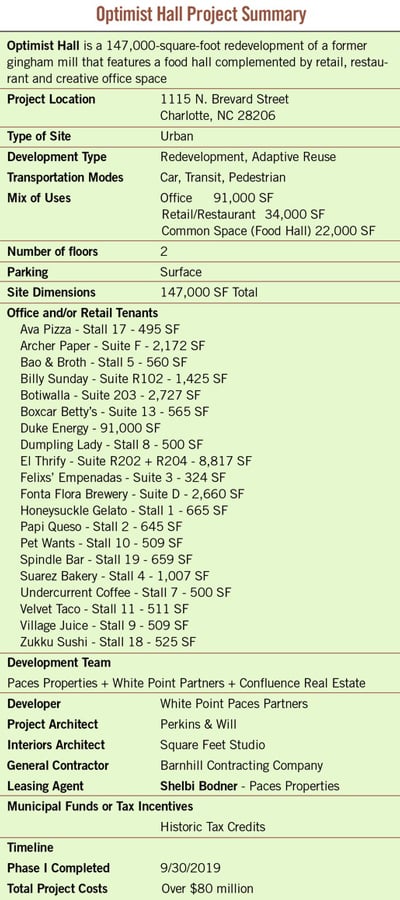Click the Optimist Hall Project Summary title
Screen dimensions: 400x900
(x=200, y=14)
